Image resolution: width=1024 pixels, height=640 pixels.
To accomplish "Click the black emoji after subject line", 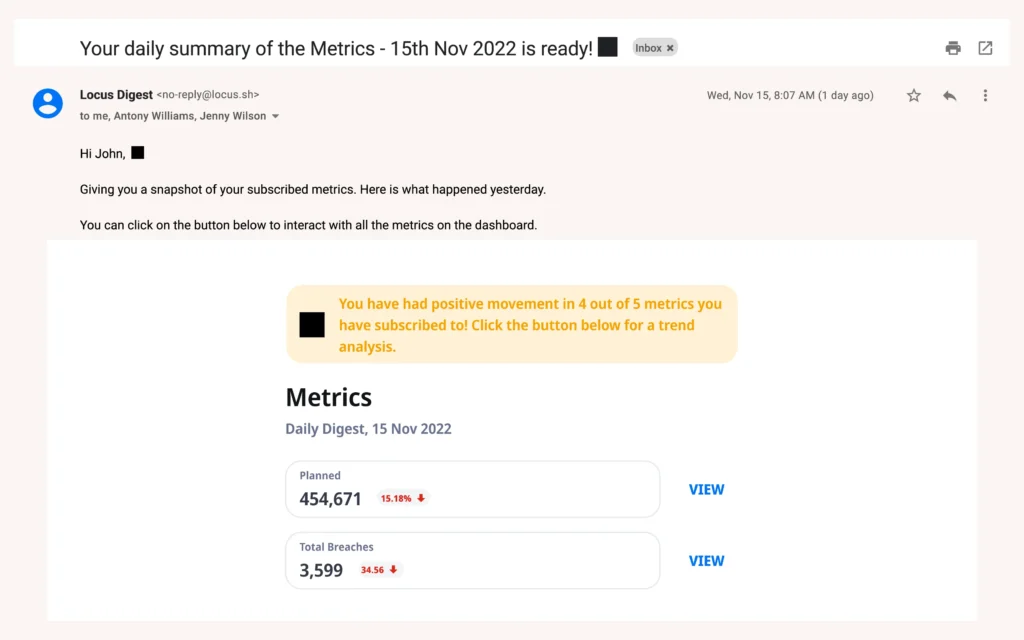I will point(607,47).
